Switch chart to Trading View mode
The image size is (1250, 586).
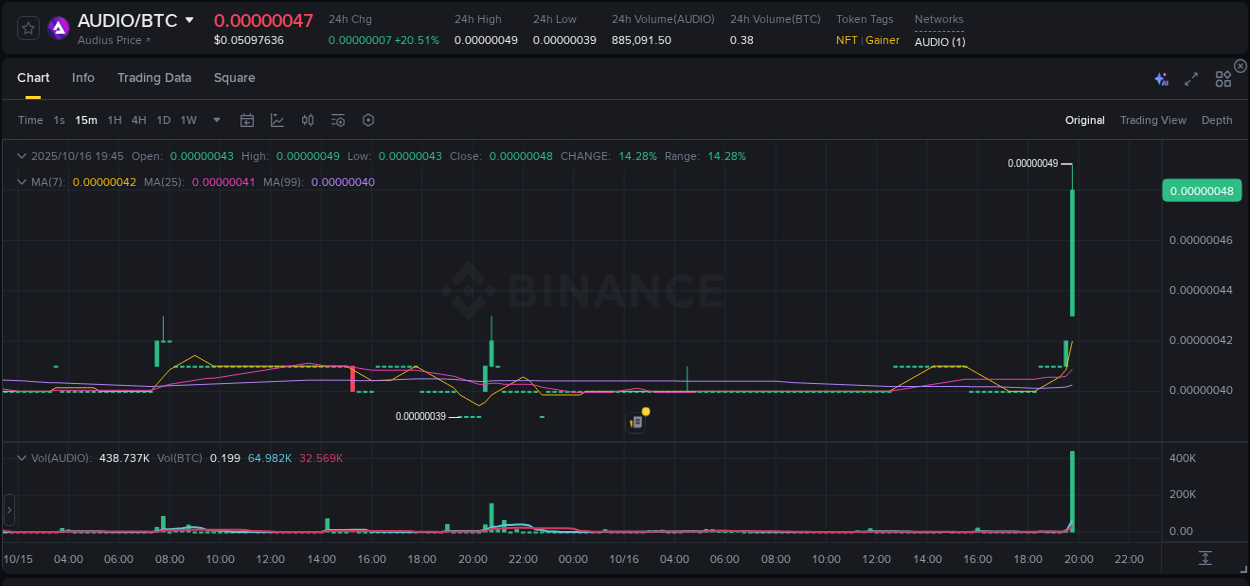(1153, 120)
